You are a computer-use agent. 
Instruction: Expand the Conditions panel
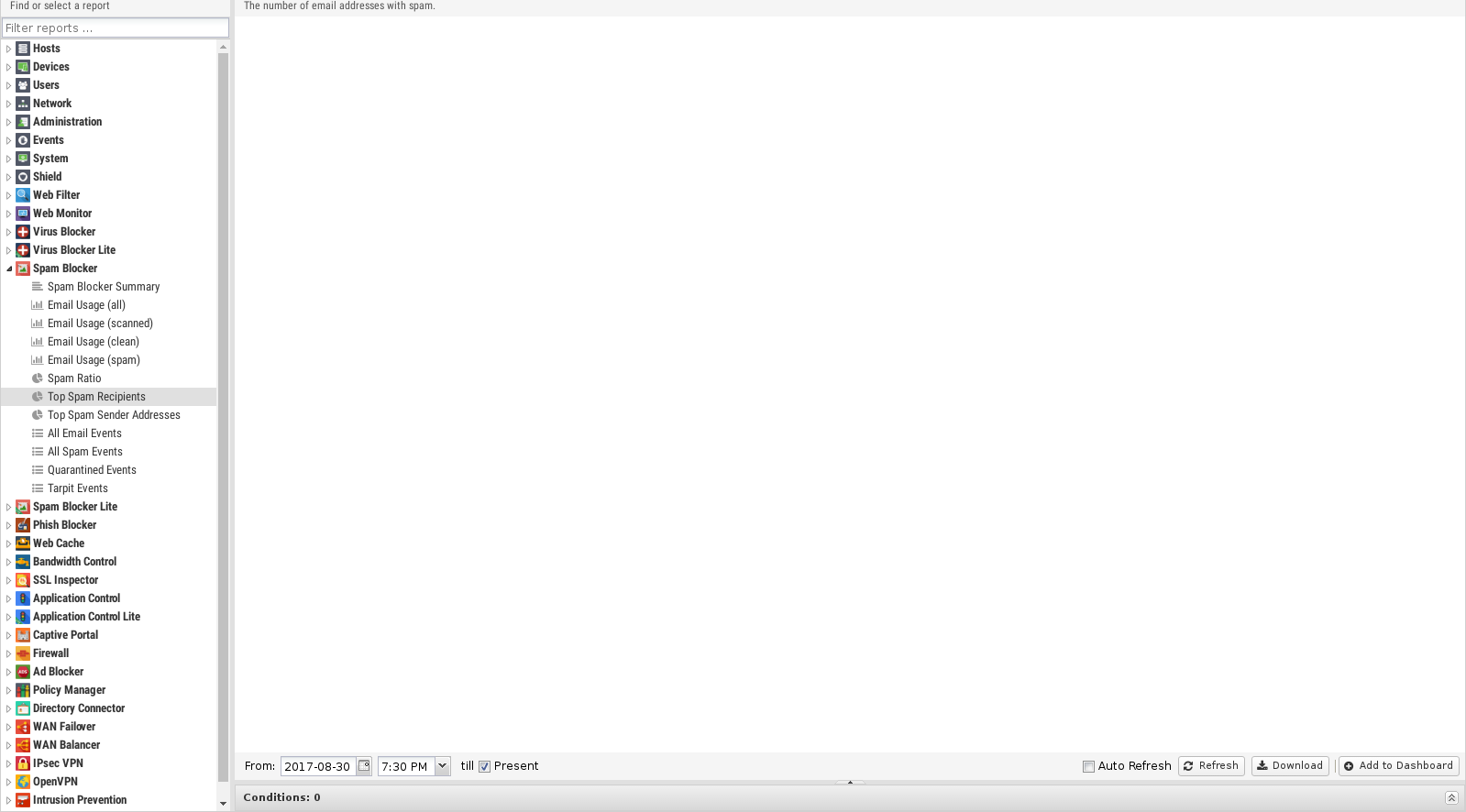[x=1451, y=797]
